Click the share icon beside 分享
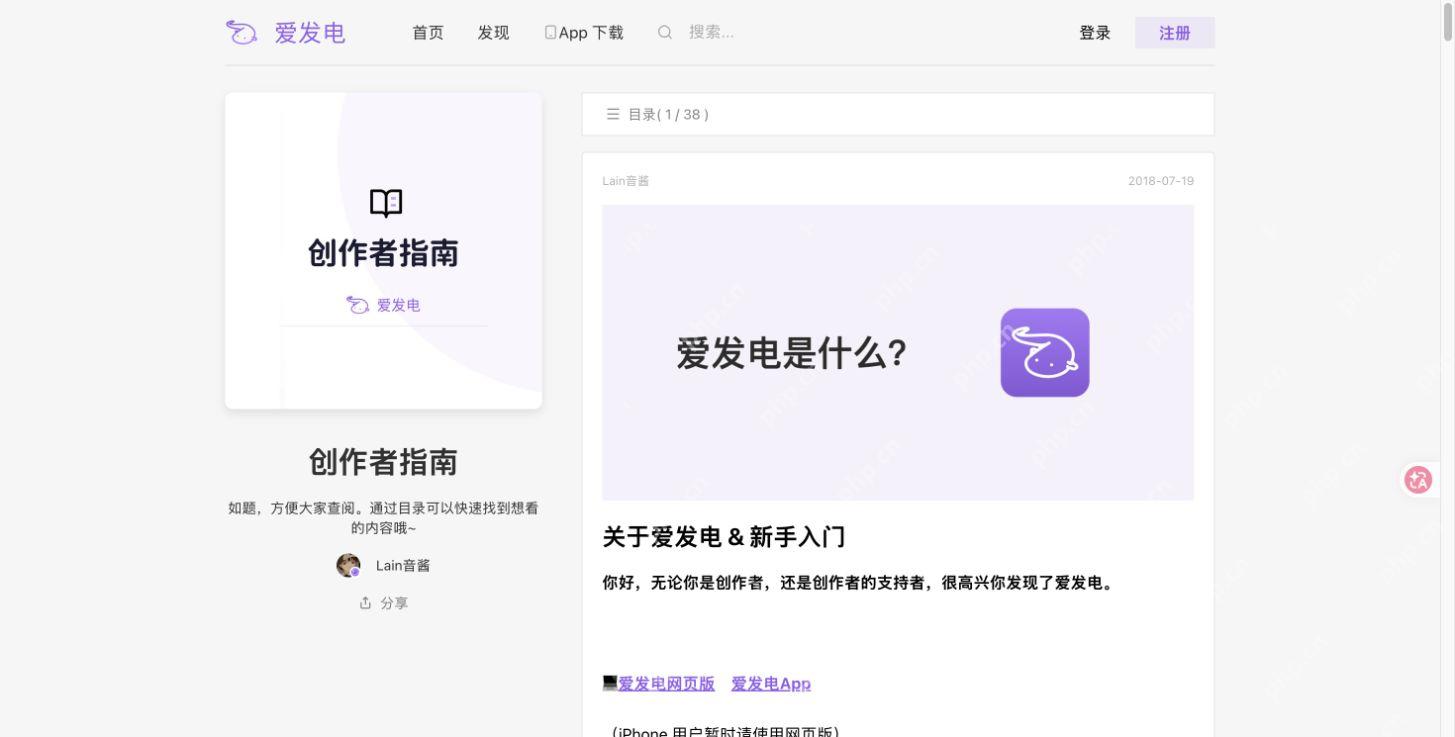1455x737 pixels. [x=365, y=603]
